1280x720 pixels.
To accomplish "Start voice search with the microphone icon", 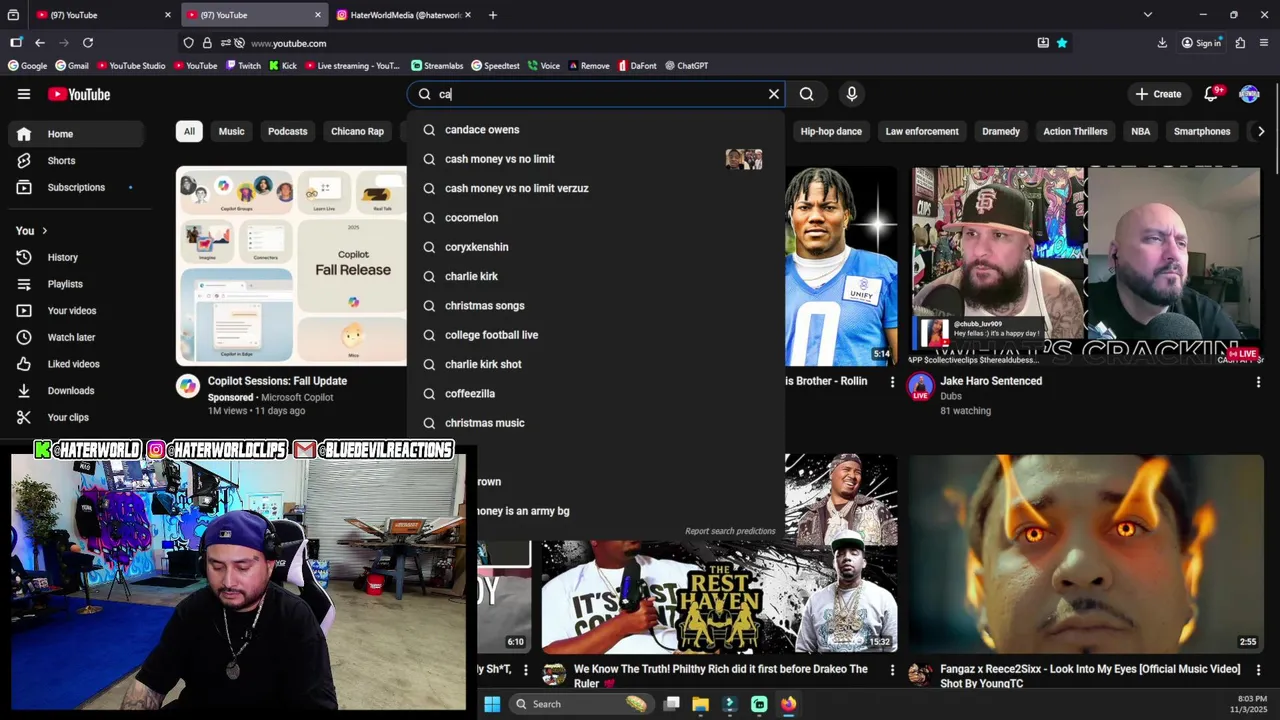I will coord(851,94).
